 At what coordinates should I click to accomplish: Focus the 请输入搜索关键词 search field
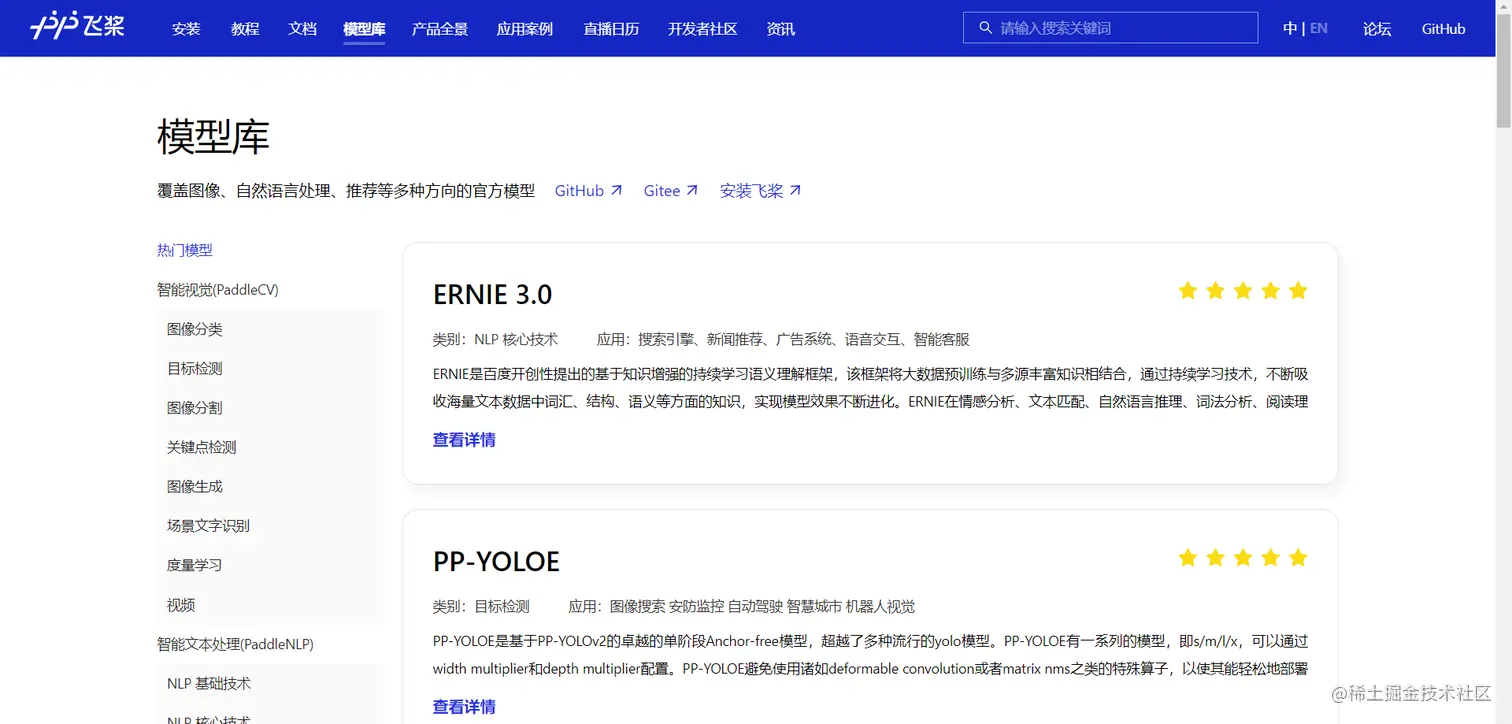tap(1110, 28)
